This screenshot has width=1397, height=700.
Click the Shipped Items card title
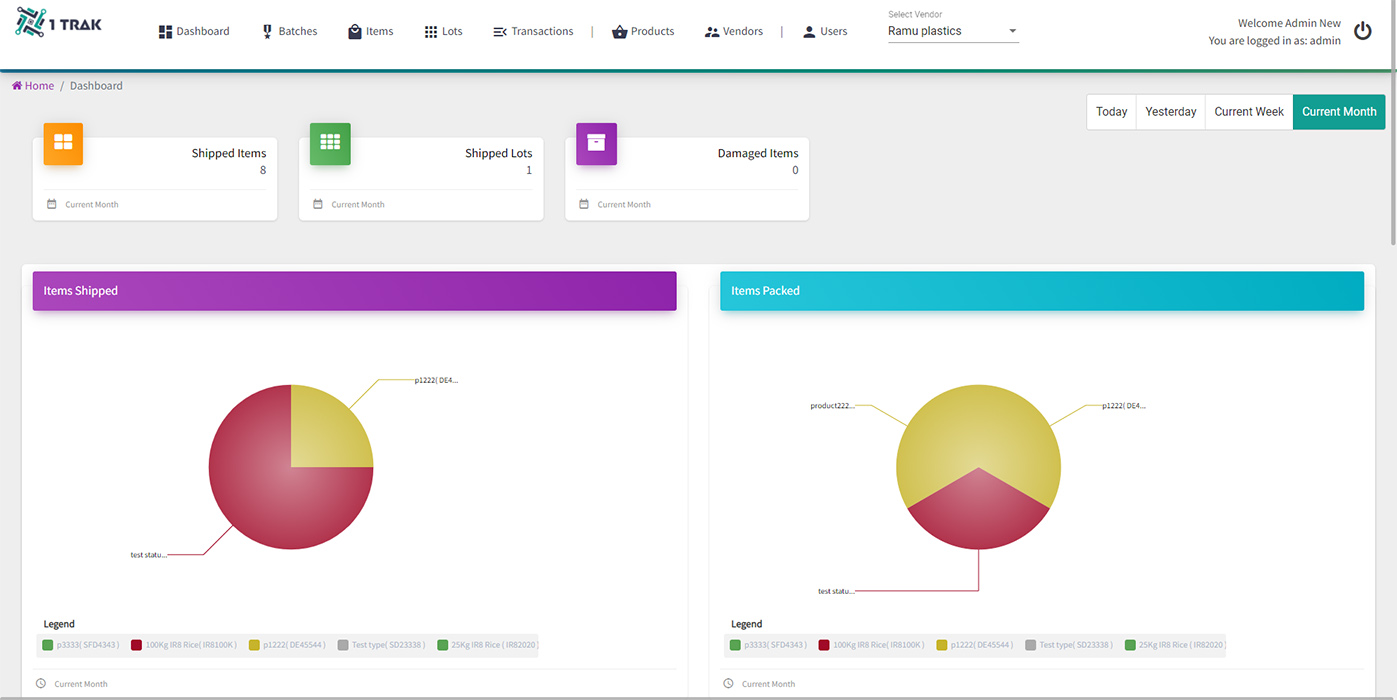pyautogui.click(x=229, y=153)
